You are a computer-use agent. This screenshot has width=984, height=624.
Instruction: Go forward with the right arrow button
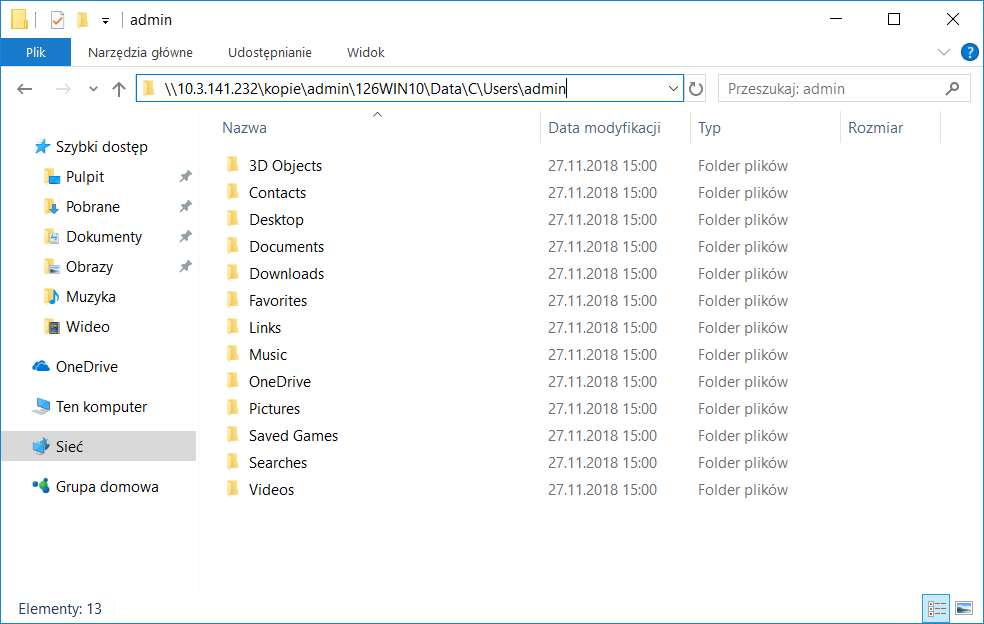point(63,89)
